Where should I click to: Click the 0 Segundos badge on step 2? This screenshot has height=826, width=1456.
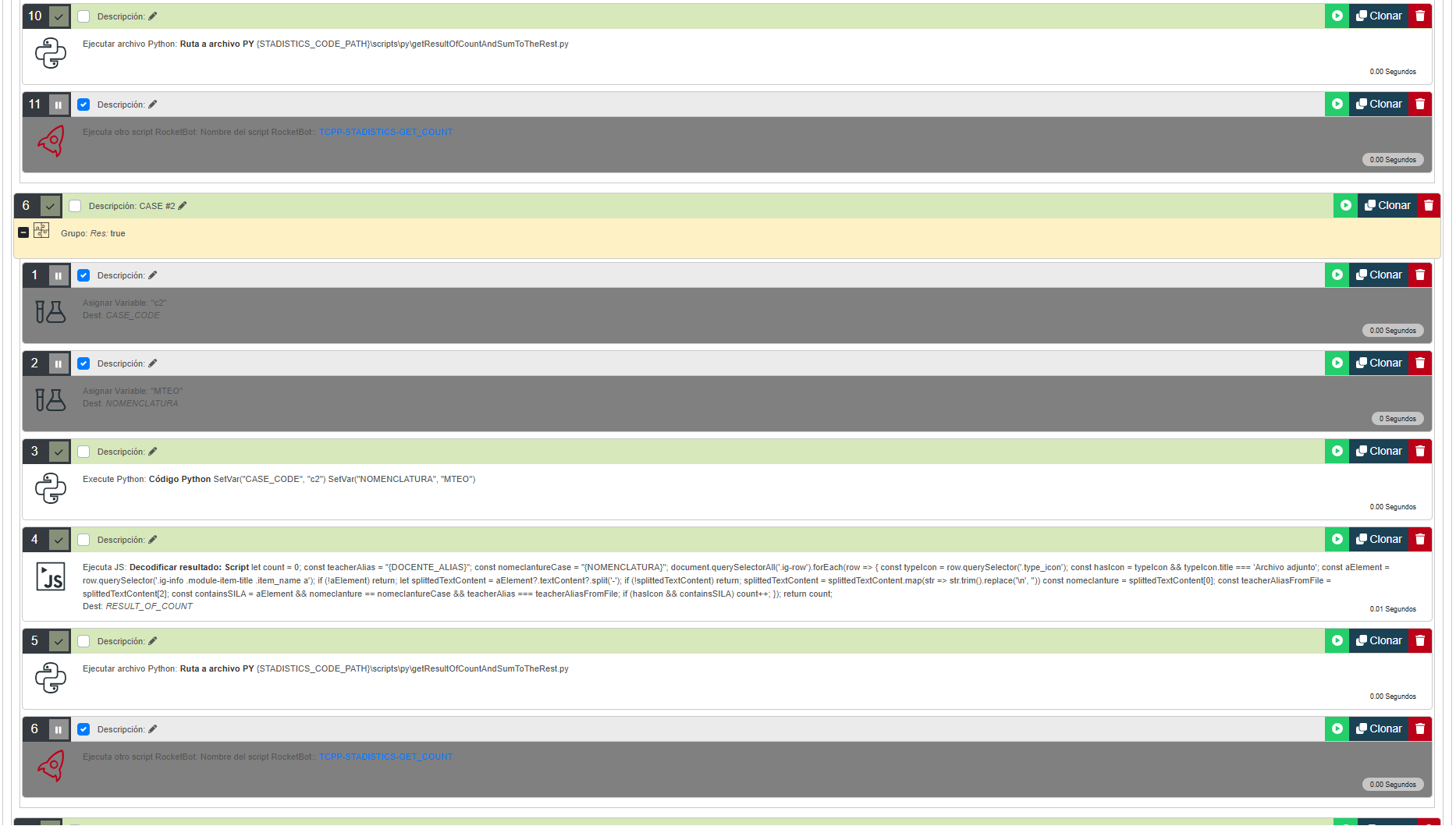point(1397,419)
